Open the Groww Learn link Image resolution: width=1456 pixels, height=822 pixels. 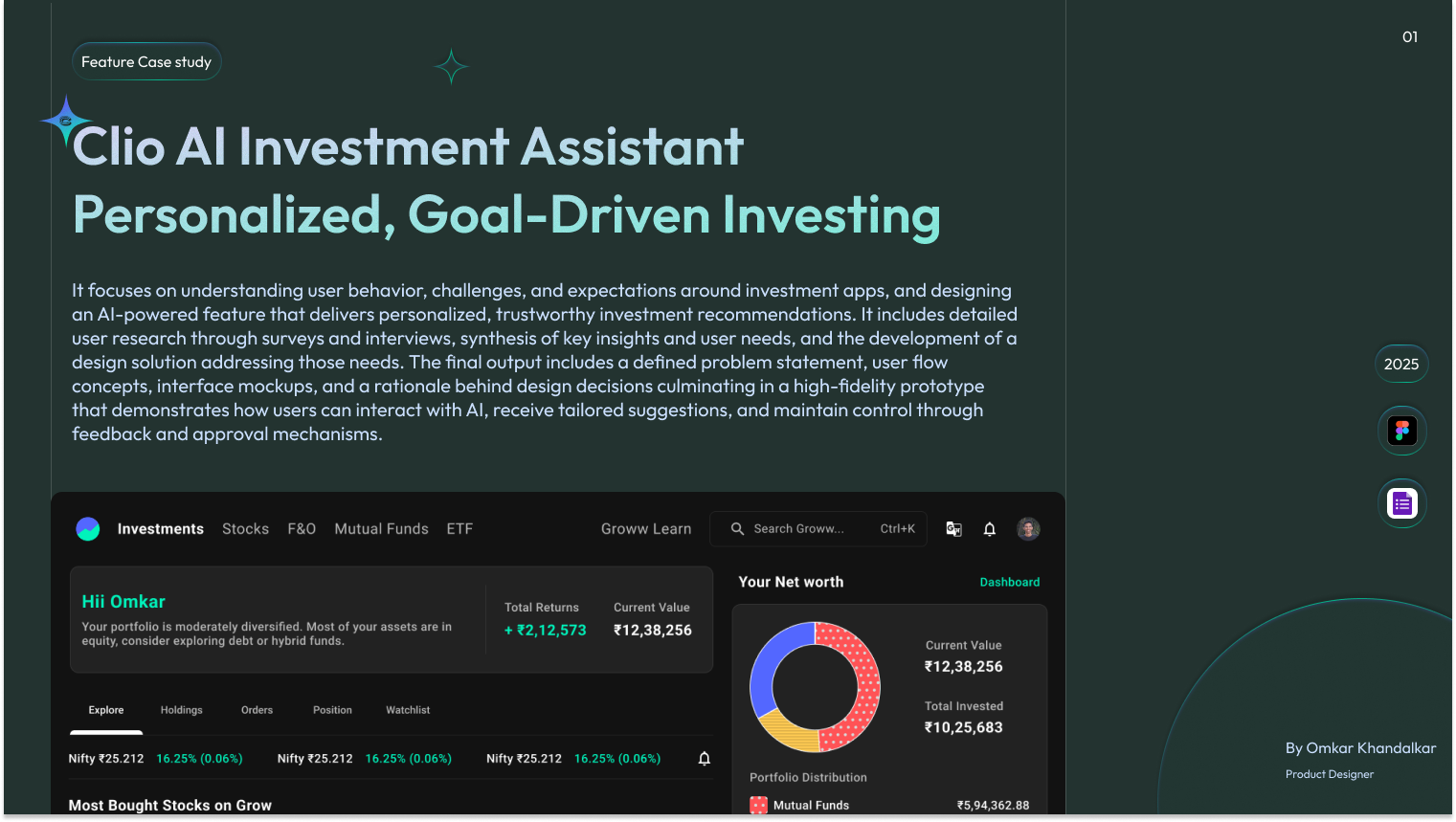(x=646, y=529)
